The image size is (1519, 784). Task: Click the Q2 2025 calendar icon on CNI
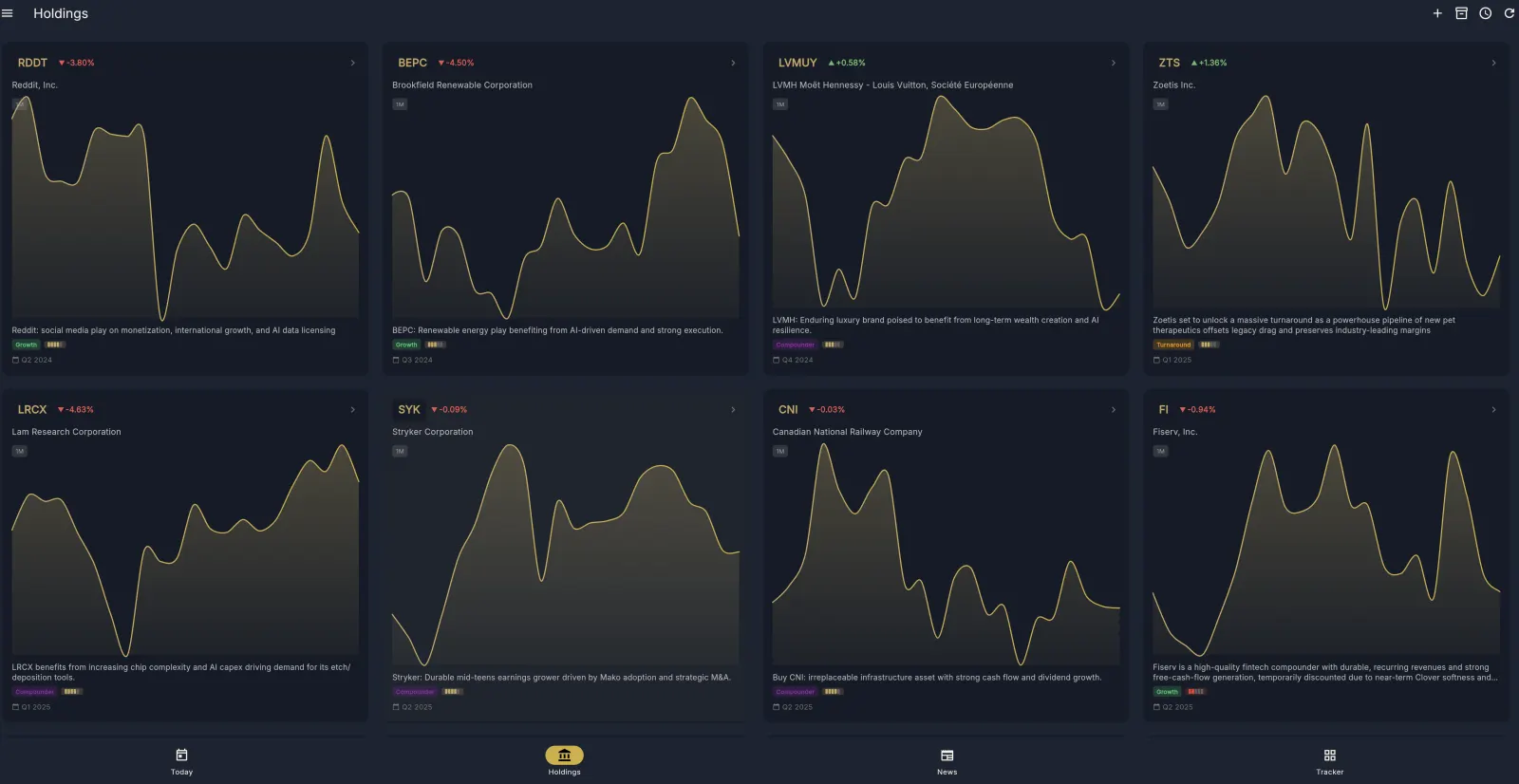777,707
